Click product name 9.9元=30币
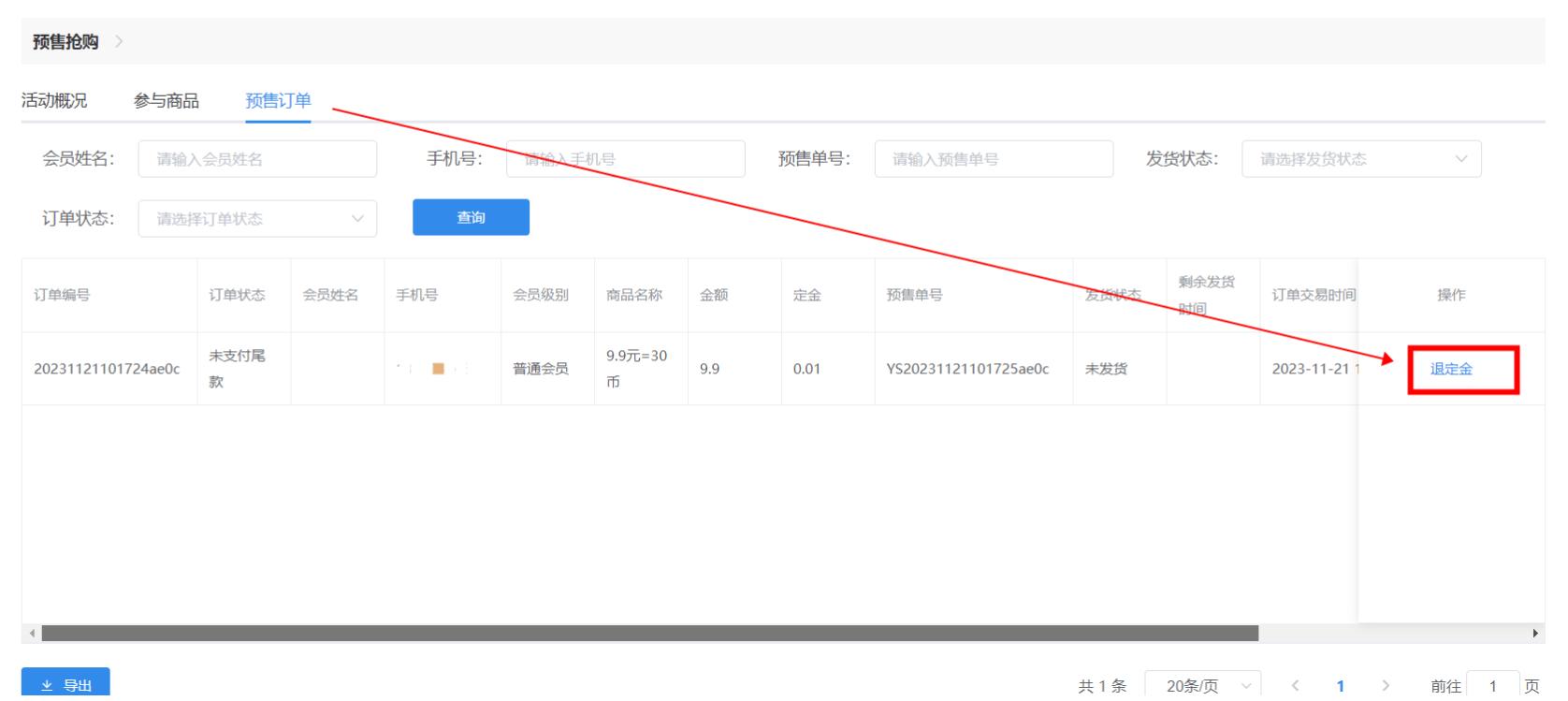This screenshot has width=1568, height=701. coord(637,369)
